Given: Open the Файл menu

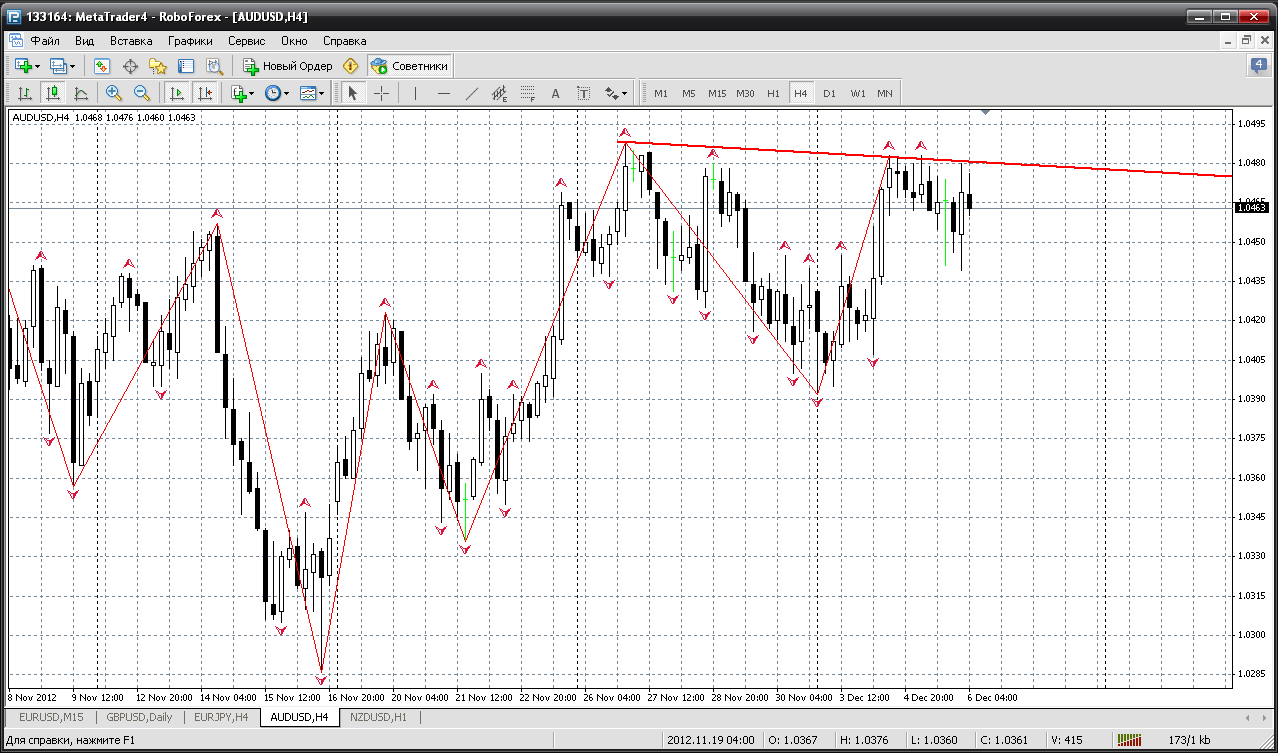Looking at the screenshot, I should pyautogui.click(x=45, y=41).
